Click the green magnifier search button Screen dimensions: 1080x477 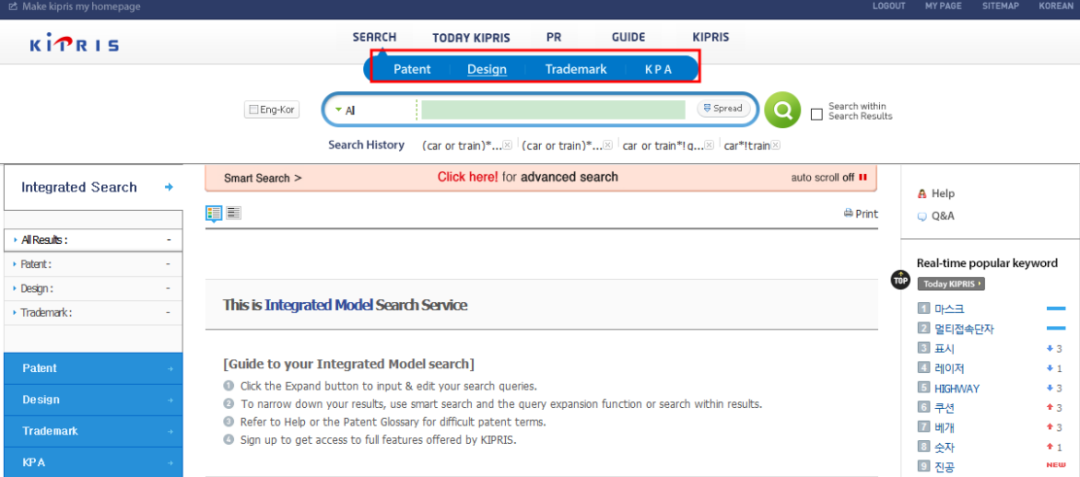click(x=782, y=109)
